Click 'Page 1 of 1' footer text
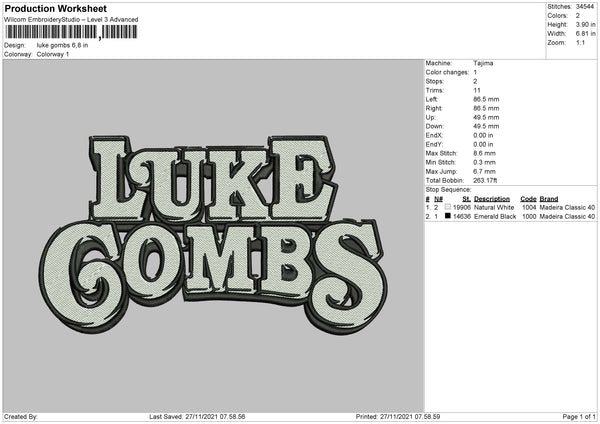 pyautogui.click(x=579, y=417)
